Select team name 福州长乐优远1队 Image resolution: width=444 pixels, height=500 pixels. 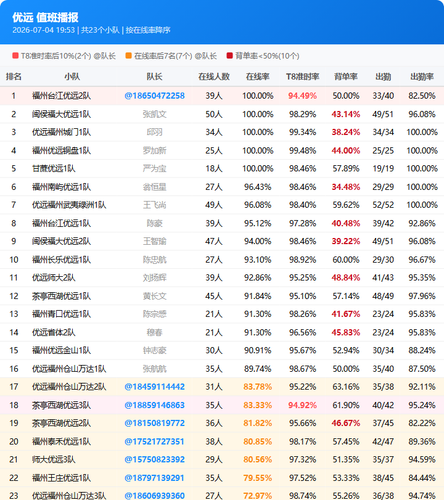pos(61,260)
